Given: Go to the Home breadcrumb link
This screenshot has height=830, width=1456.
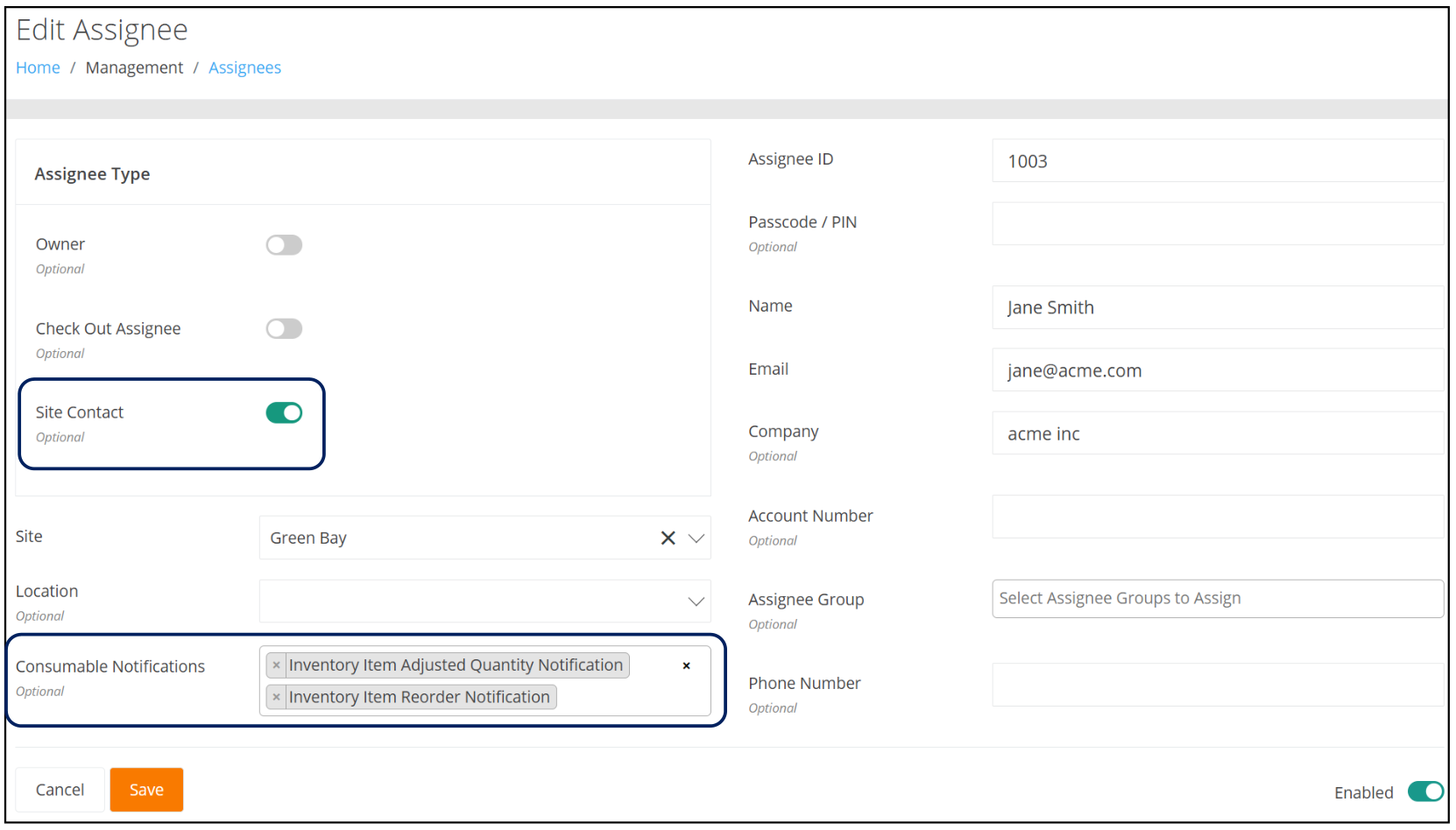Looking at the screenshot, I should (38, 67).
